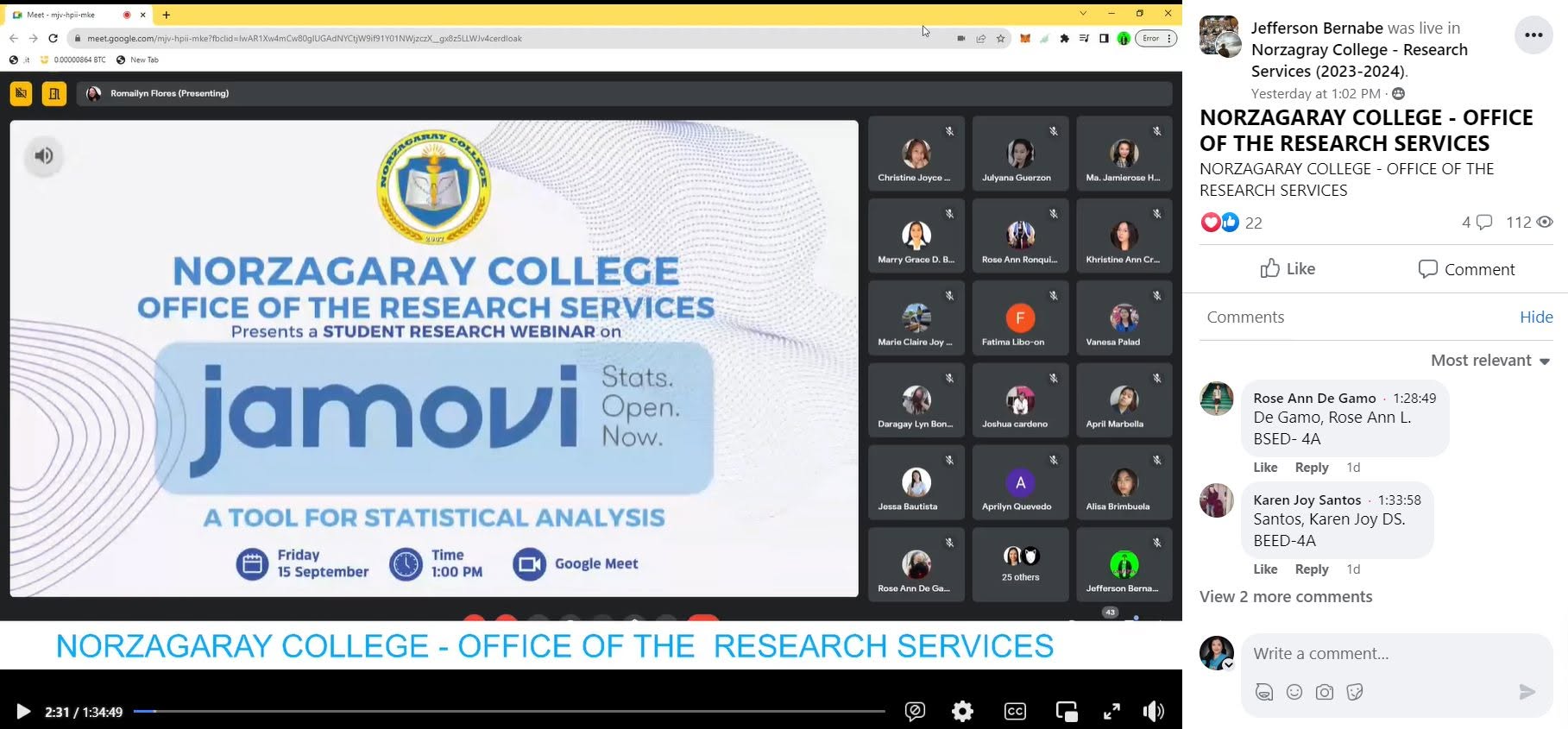
Task: Toggle presentation audio speaker button
Action: [44, 156]
